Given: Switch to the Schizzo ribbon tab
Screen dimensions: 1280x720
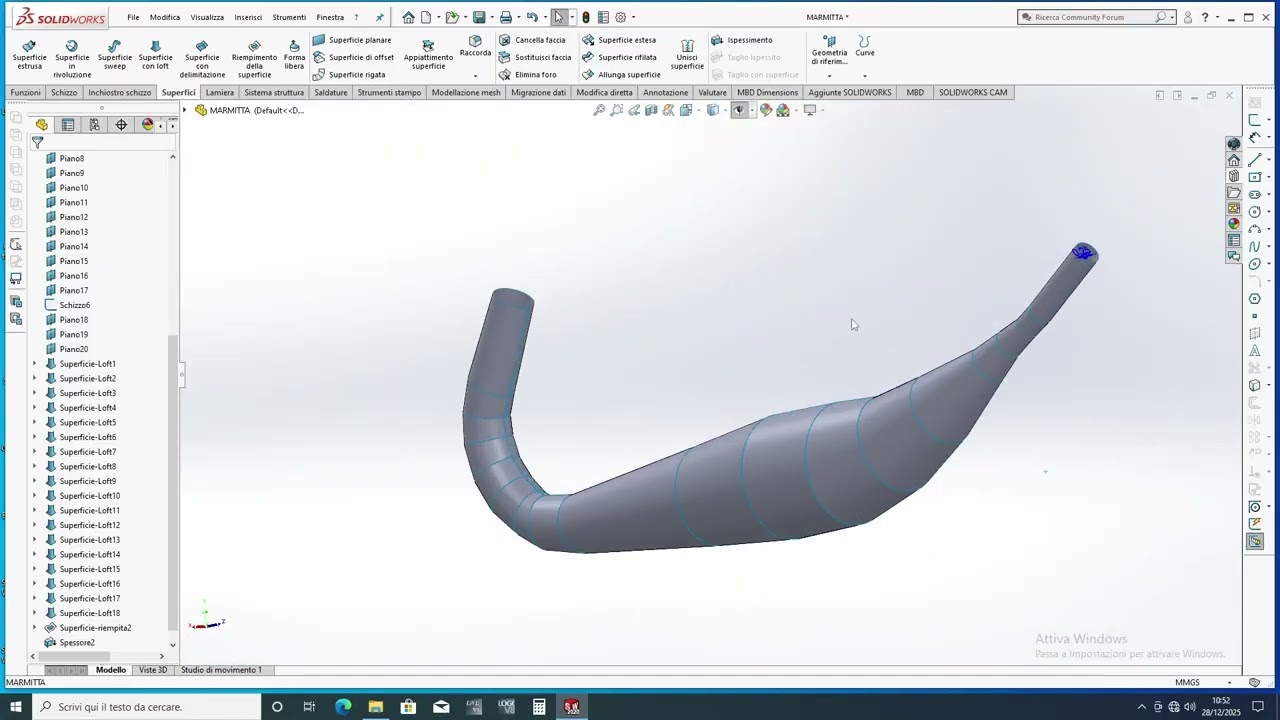Looking at the screenshot, I should coord(64,92).
